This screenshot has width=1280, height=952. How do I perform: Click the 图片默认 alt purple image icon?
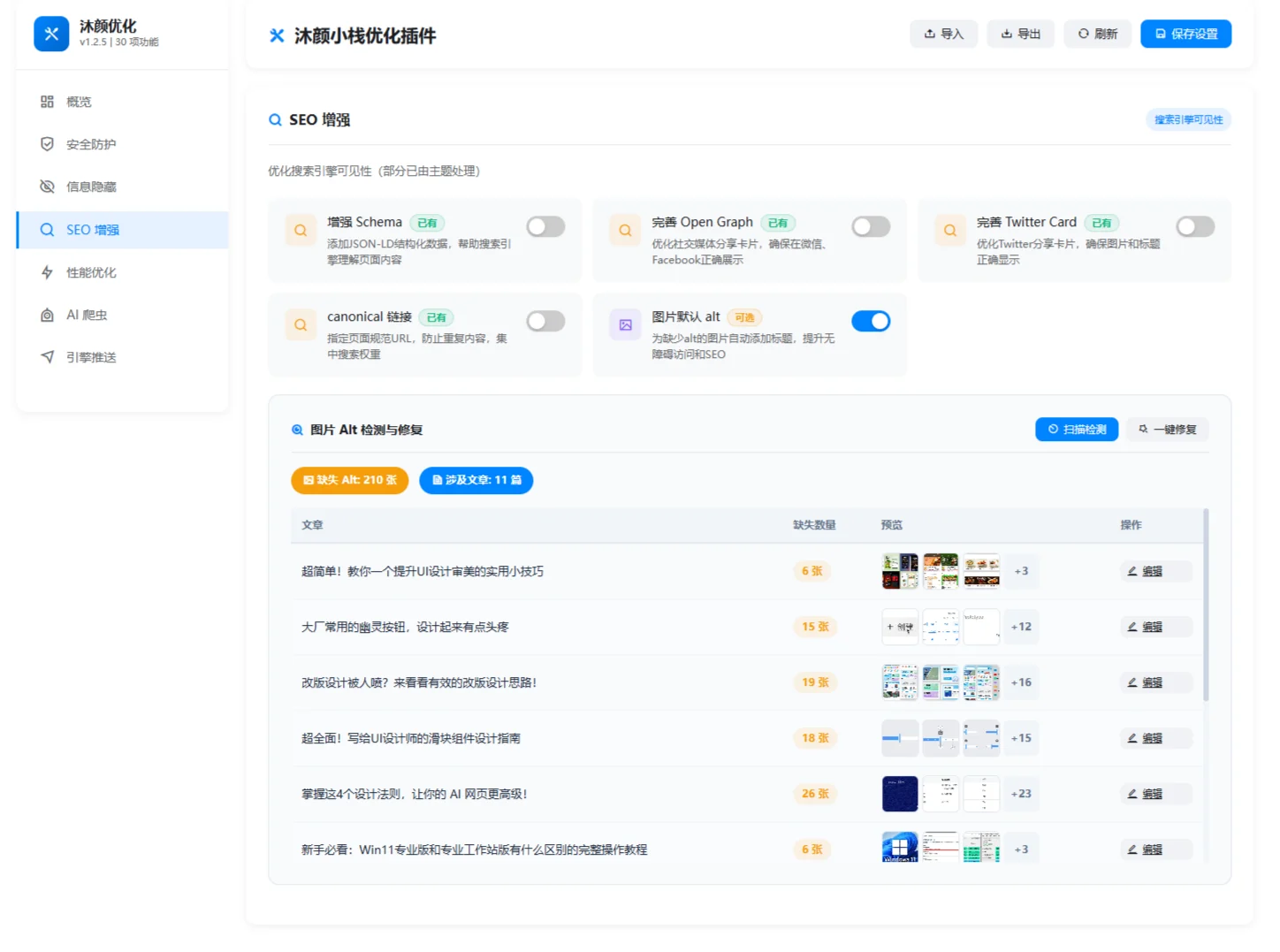click(625, 325)
